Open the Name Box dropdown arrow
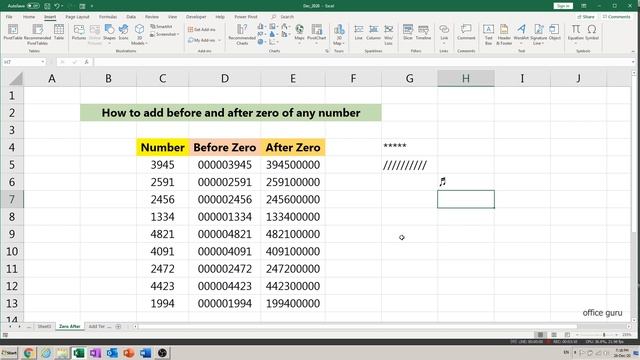This screenshot has width=640, height=360. point(42,62)
